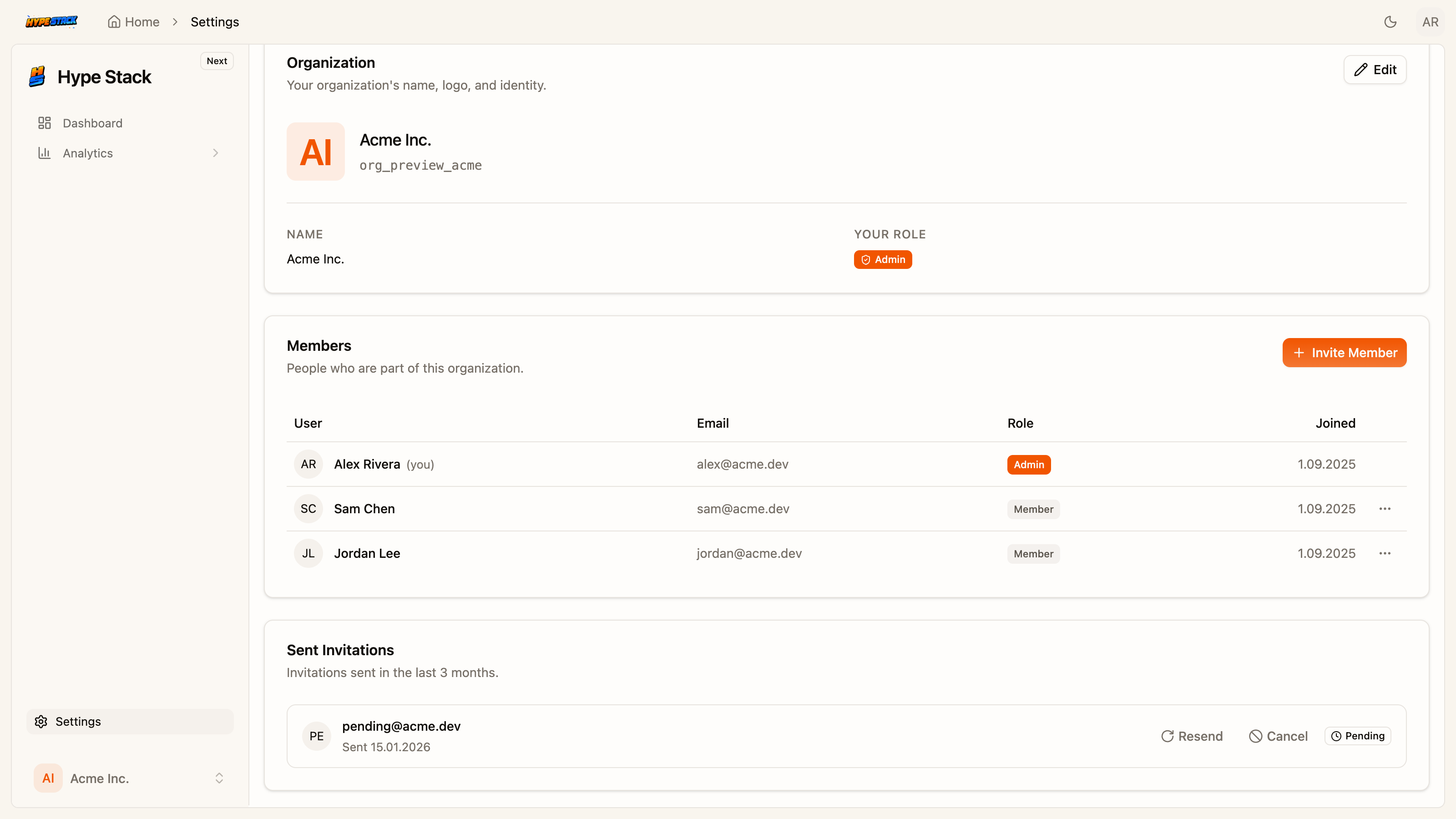1456x819 pixels.
Task: Click the JL avatar for Jordan Lee
Action: click(308, 553)
